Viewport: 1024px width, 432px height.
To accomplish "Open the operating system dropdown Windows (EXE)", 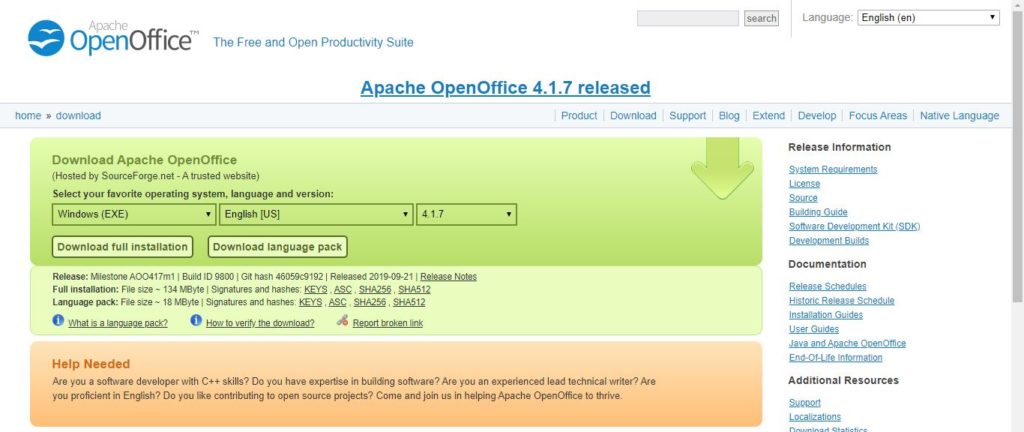I will [134, 214].
